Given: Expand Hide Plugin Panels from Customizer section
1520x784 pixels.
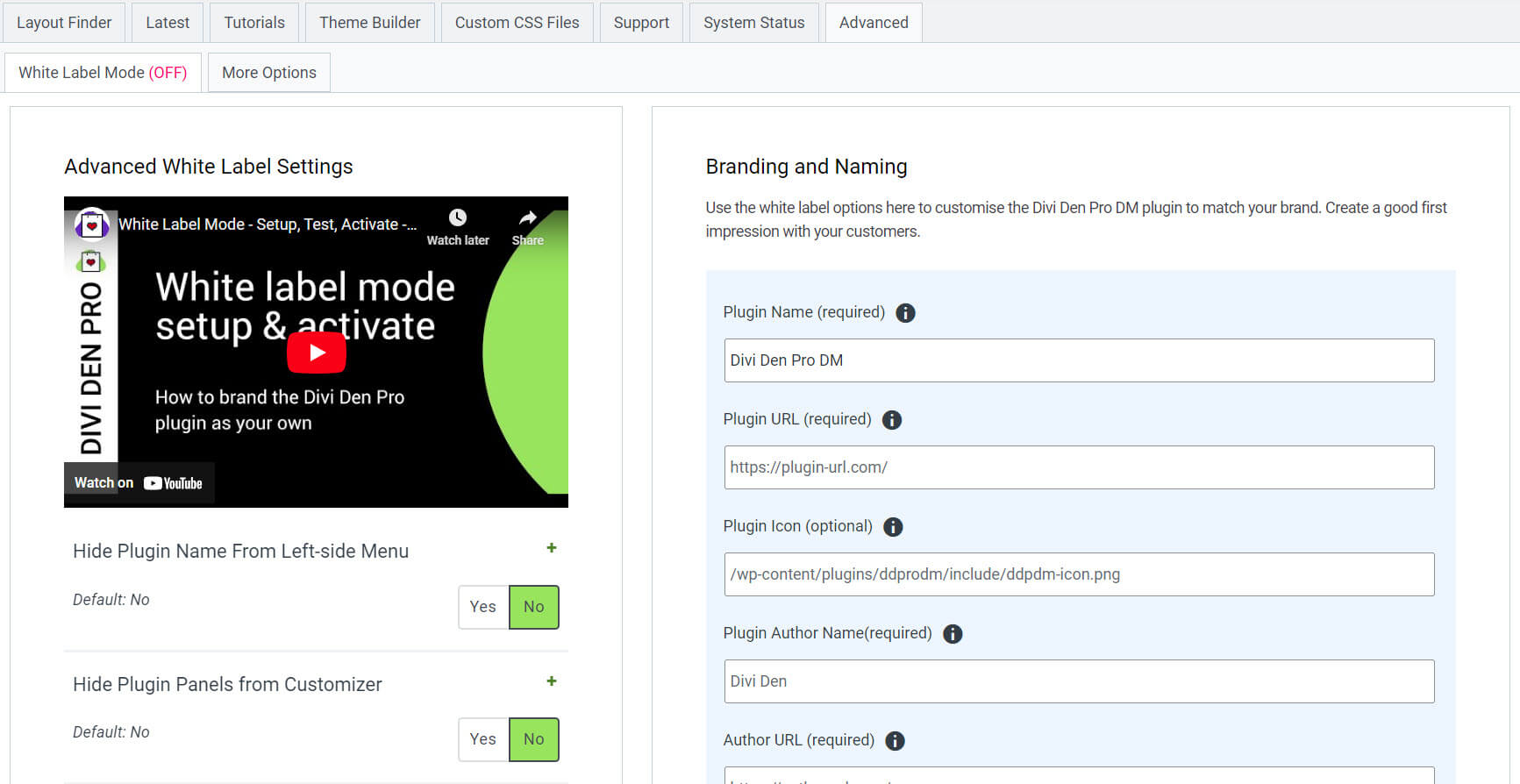Looking at the screenshot, I should pyautogui.click(x=552, y=681).
